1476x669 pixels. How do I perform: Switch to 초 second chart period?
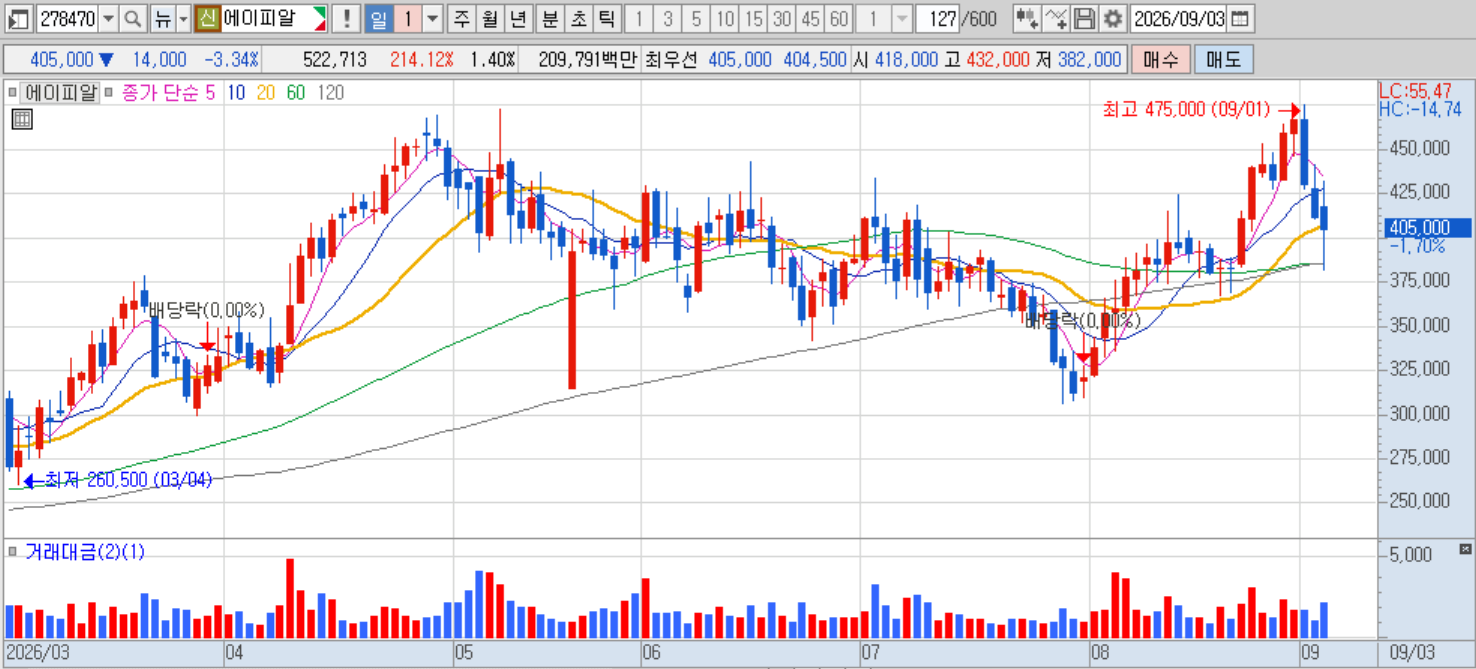(578, 18)
